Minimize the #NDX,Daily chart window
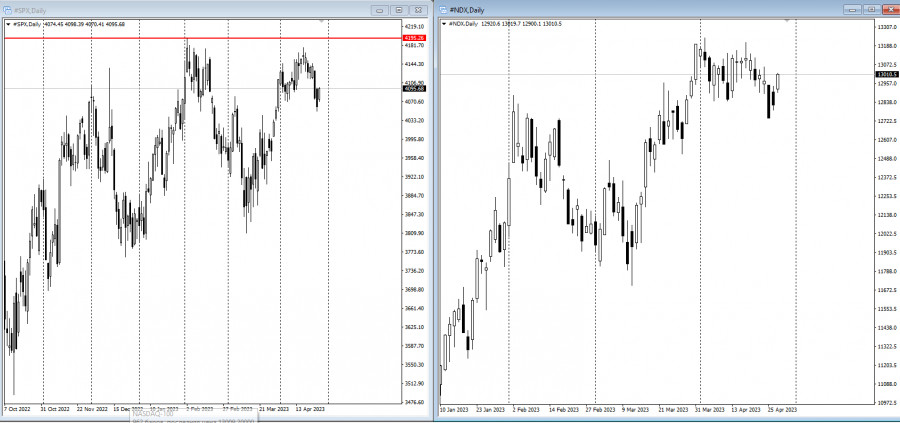The height and width of the screenshot is (423, 900). pos(853,9)
